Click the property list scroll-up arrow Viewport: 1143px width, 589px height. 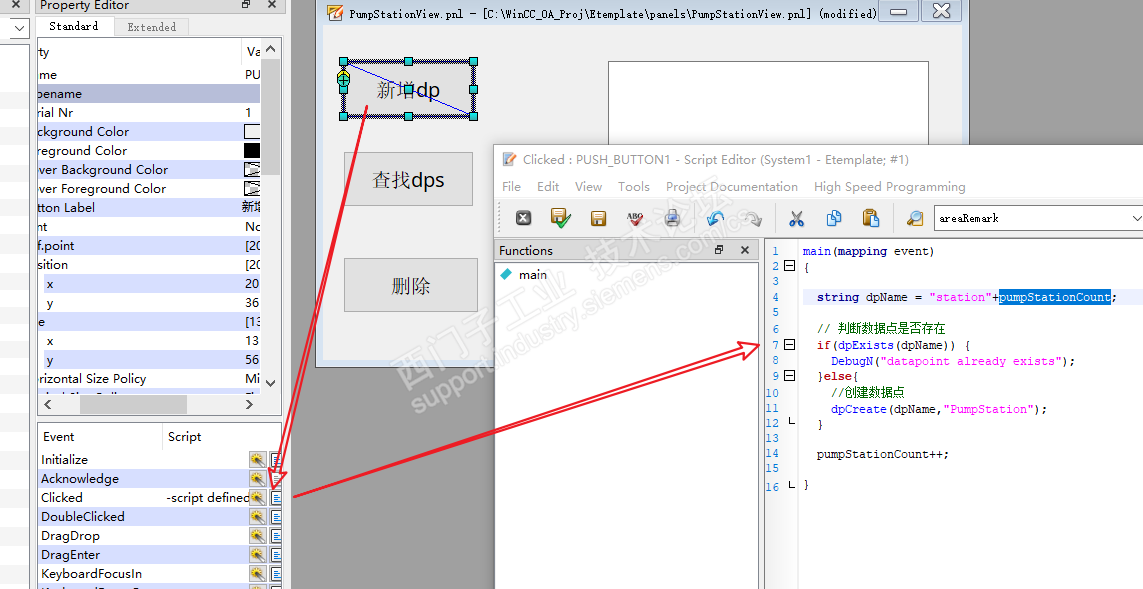point(270,50)
